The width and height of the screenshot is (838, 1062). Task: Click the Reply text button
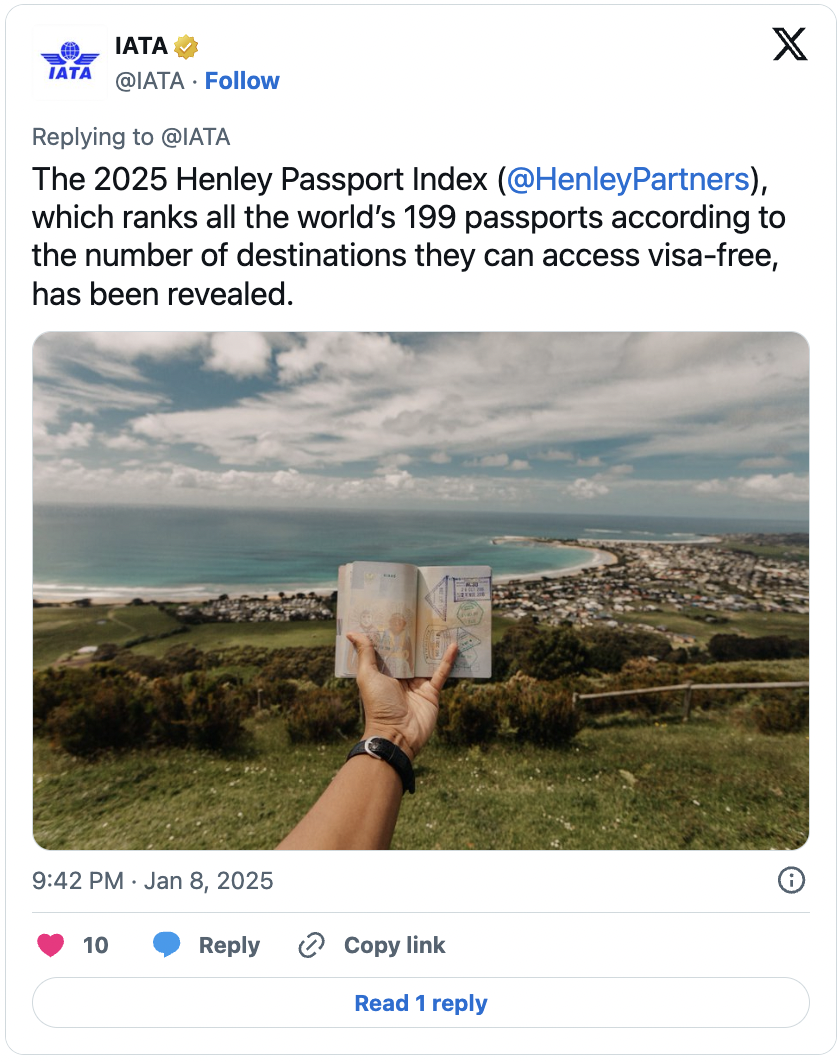(x=229, y=945)
